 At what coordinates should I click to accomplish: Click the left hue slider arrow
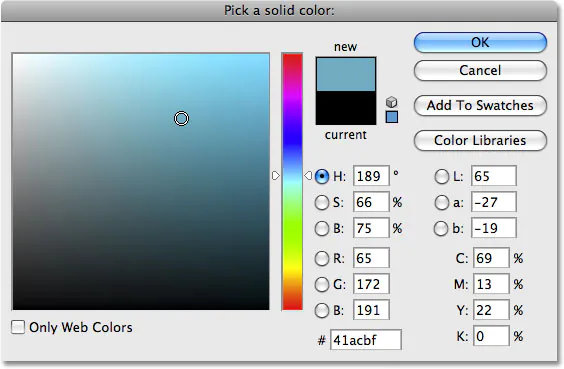276,176
